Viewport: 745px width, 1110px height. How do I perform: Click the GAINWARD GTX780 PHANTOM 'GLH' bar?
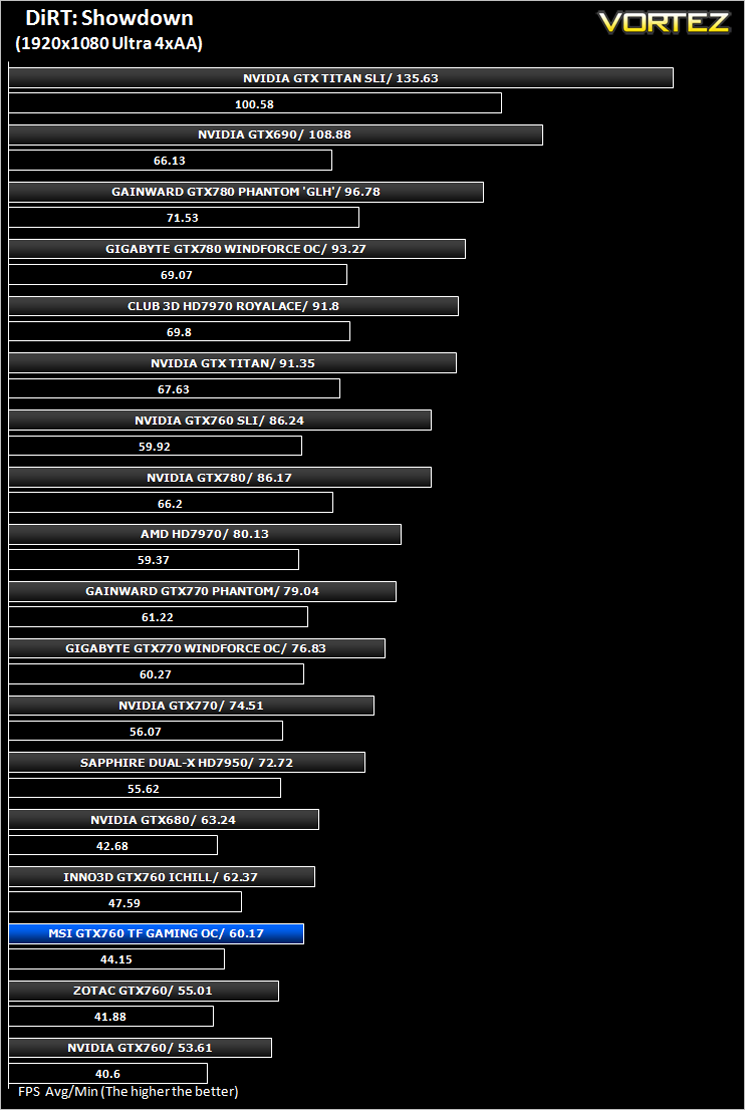tap(246, 192)
